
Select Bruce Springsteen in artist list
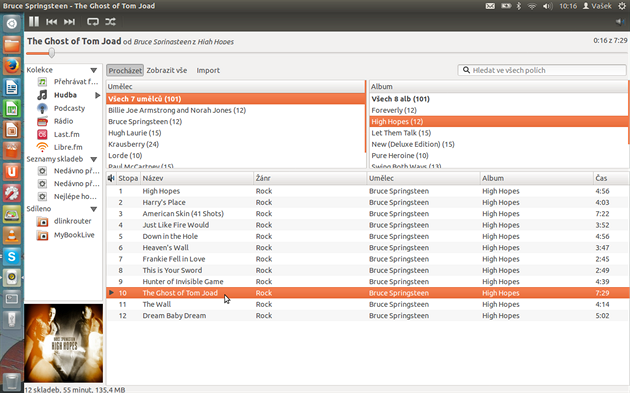point(235,121)
